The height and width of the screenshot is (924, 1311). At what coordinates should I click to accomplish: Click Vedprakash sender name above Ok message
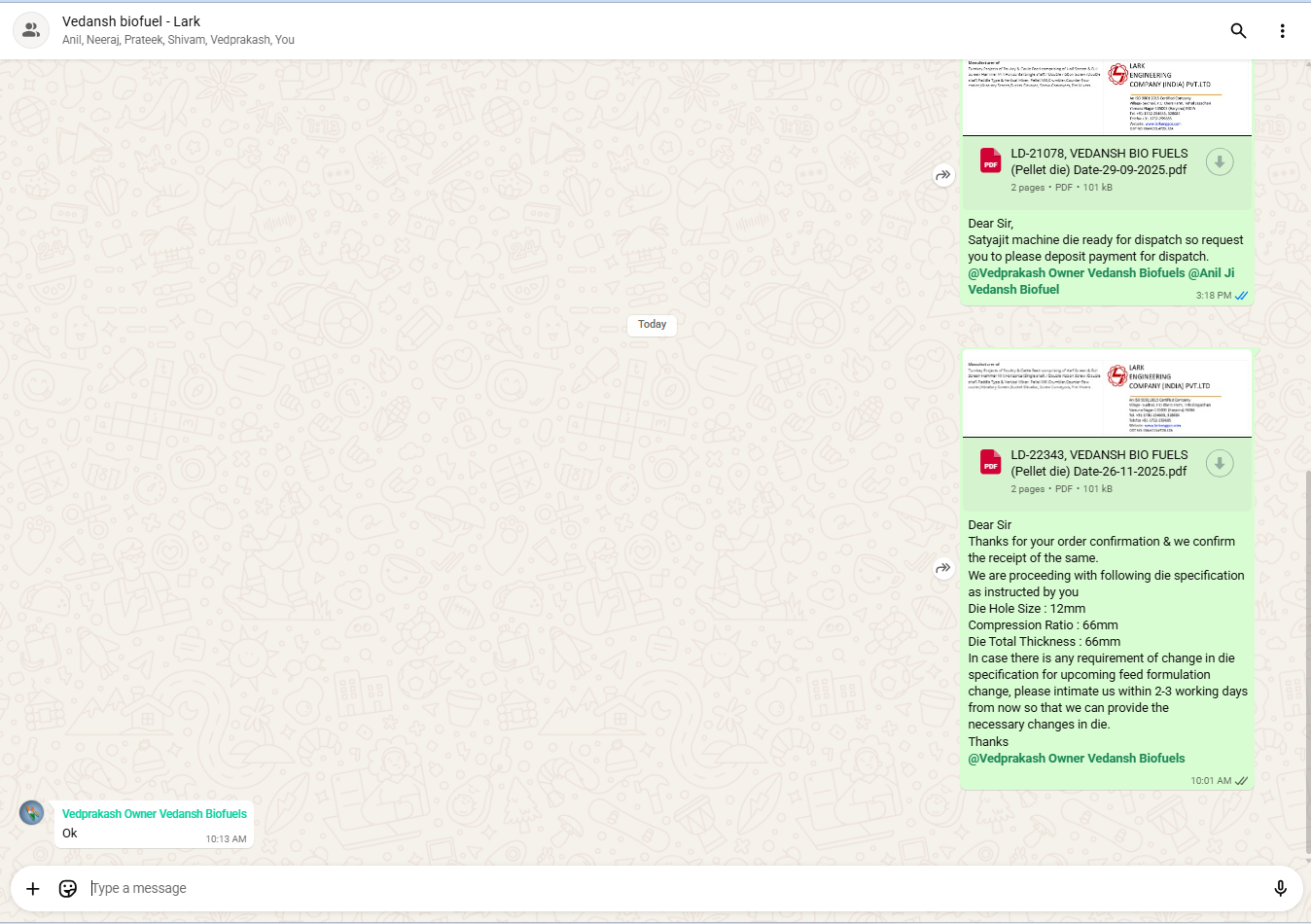tap(154, 814)
